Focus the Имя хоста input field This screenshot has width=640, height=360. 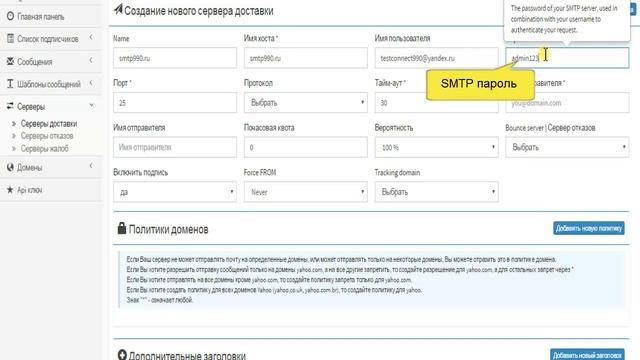305,58
